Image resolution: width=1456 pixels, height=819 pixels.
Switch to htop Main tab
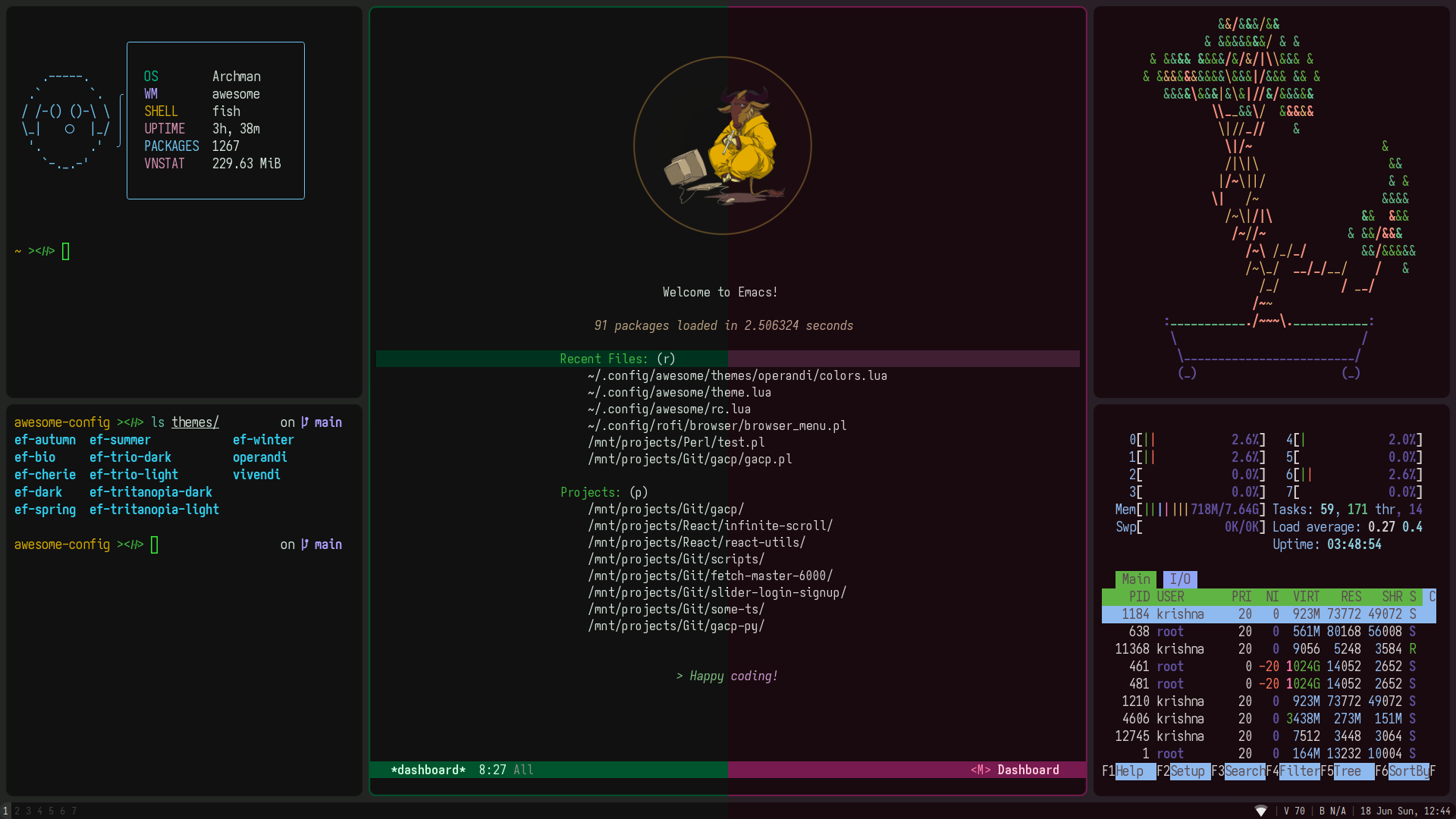tap(1135, 579)
